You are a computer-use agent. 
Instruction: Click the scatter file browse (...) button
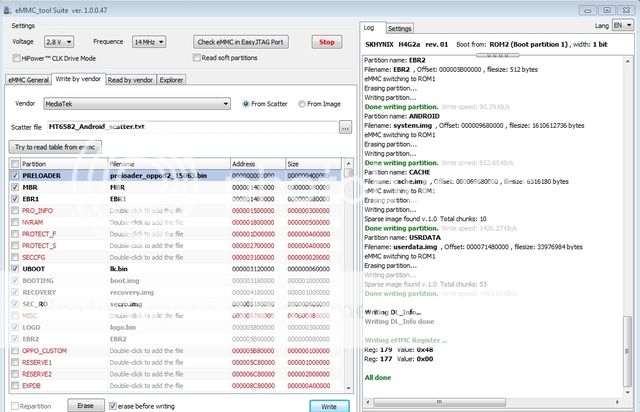tap(345, 127)
